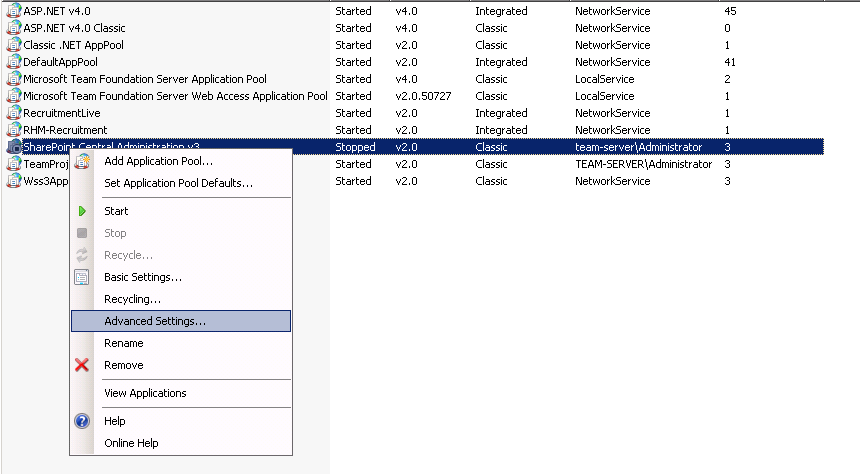Click the Stopped status of SharePoint pool

pyautogui.click(x=355, y=147)
